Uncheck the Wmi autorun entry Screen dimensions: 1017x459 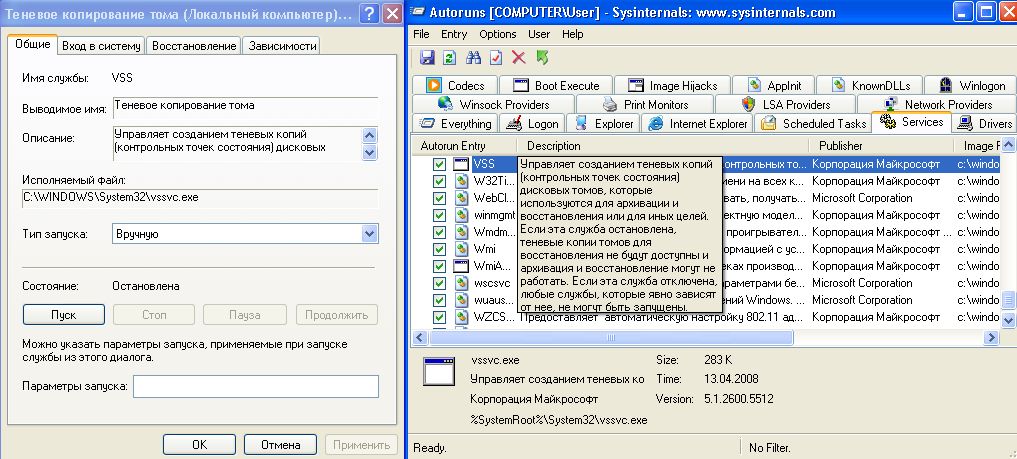pyautogui.click(x=439, y=248)
